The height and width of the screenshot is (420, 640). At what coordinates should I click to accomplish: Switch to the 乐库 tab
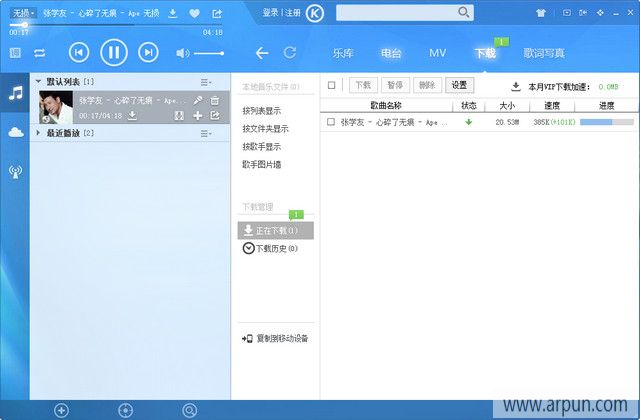343,53
